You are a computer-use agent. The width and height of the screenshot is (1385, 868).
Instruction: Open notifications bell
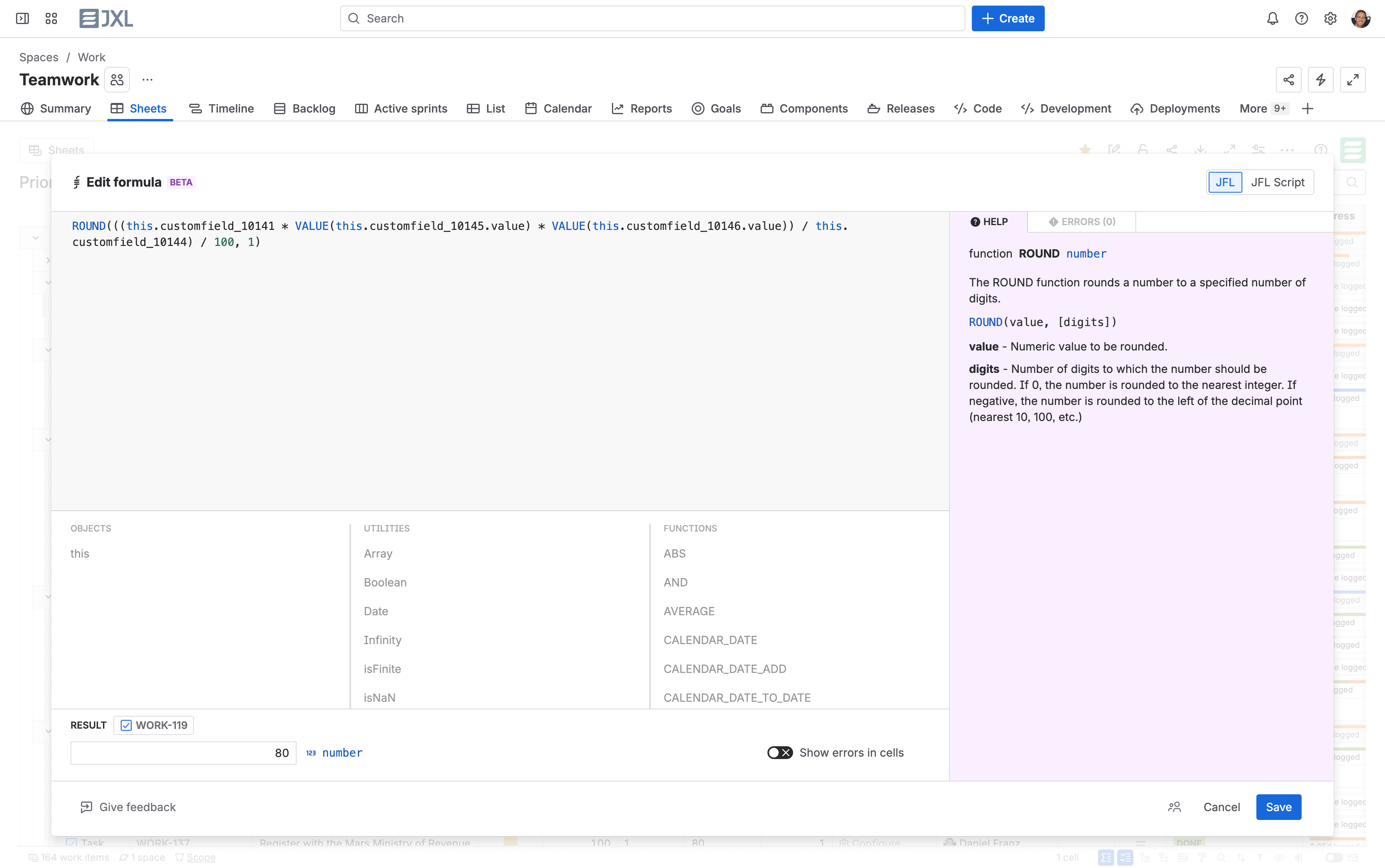[1272, 18]
